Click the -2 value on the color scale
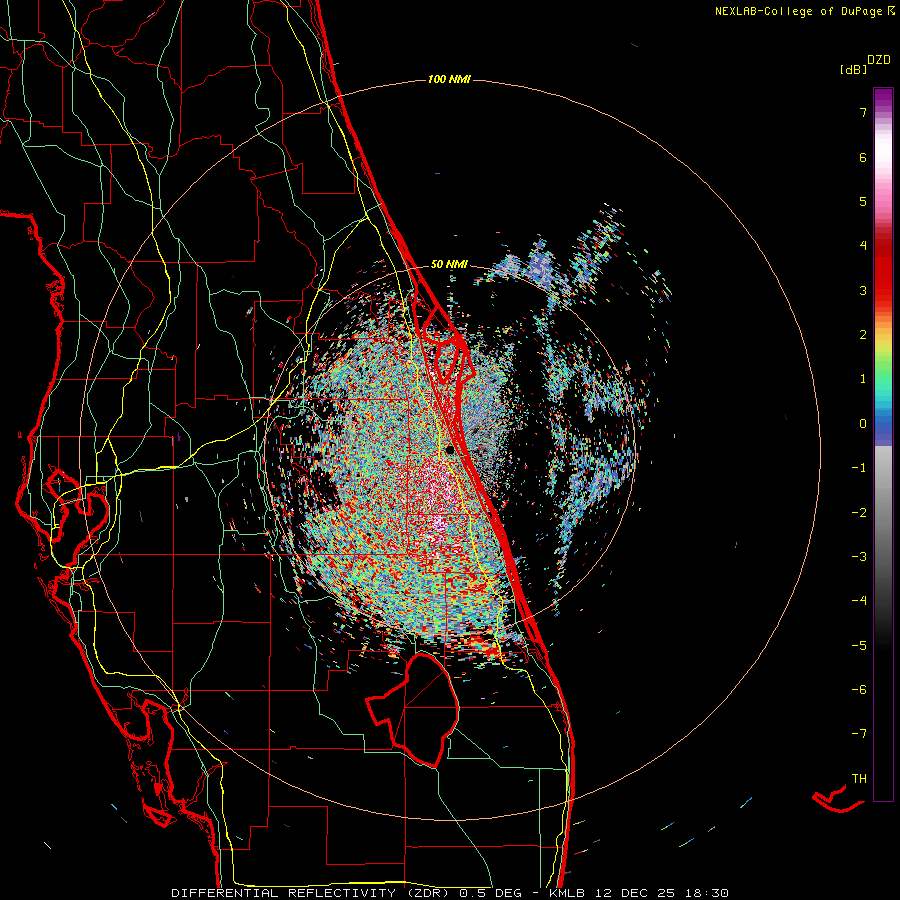 coord(859,513)
